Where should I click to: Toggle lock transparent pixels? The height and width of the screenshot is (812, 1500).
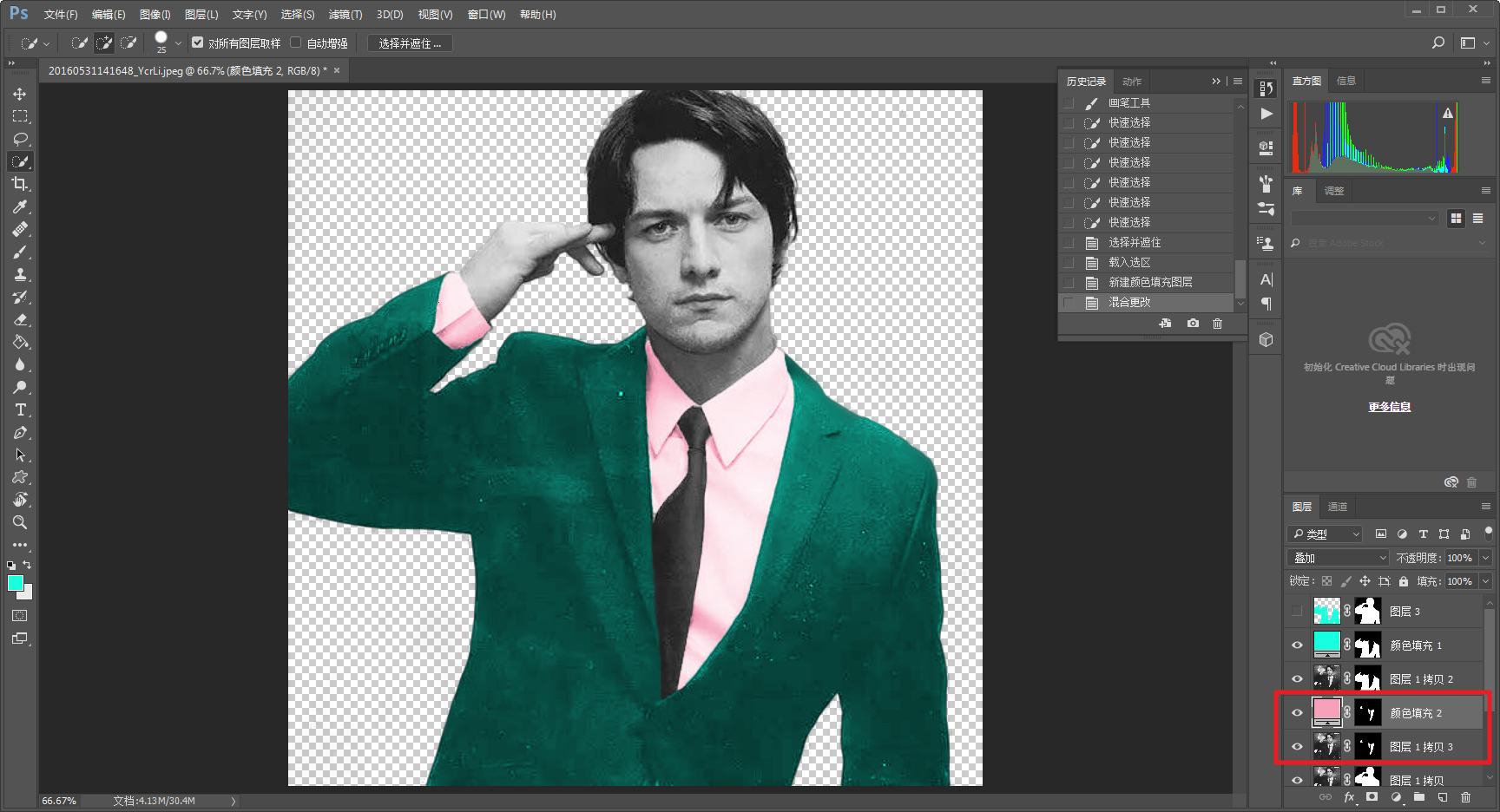1326,581
